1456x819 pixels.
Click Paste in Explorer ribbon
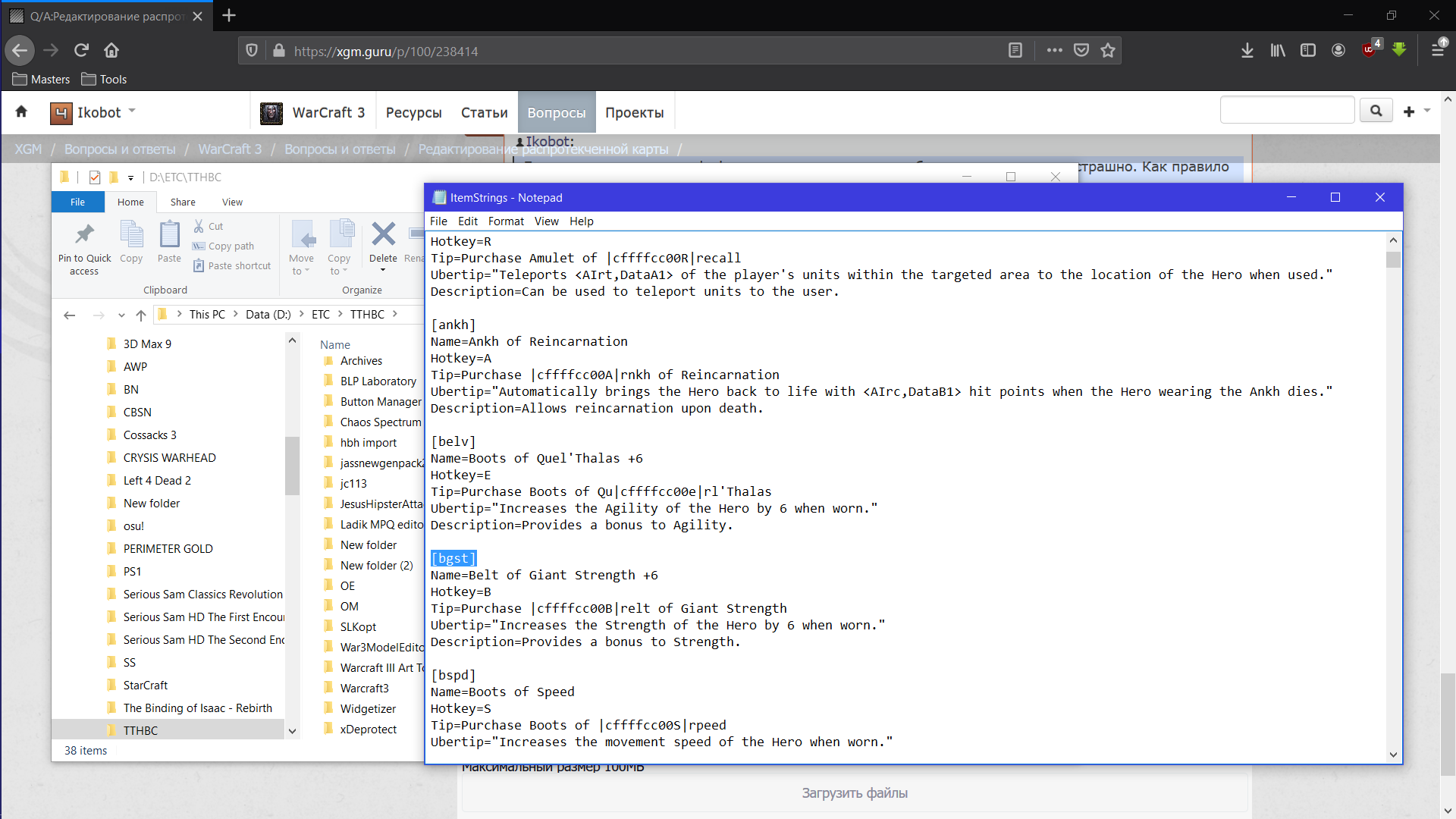[169, 243]
